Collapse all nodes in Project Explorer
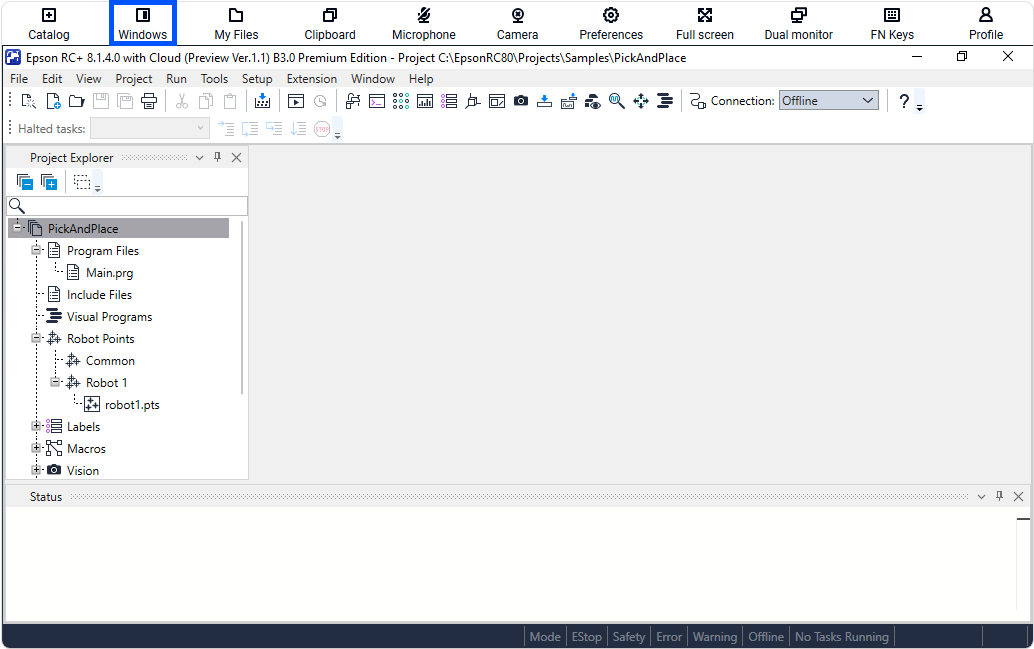Viewport: 1034px width, 649px height. click(25, 182)
